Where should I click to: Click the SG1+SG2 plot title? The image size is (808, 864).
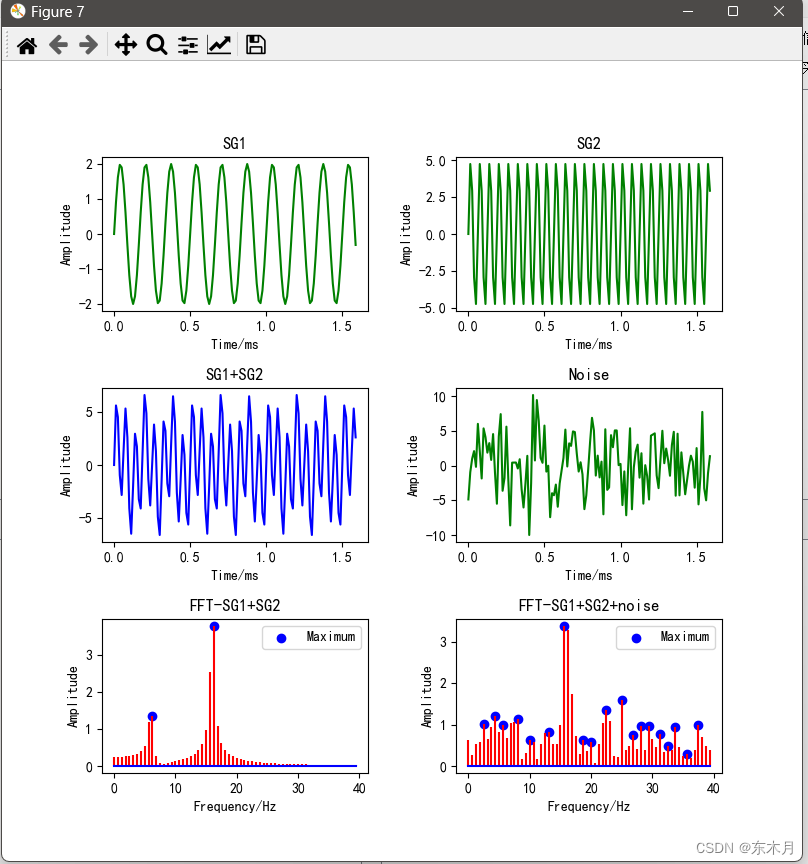click(x=234, y=375)
